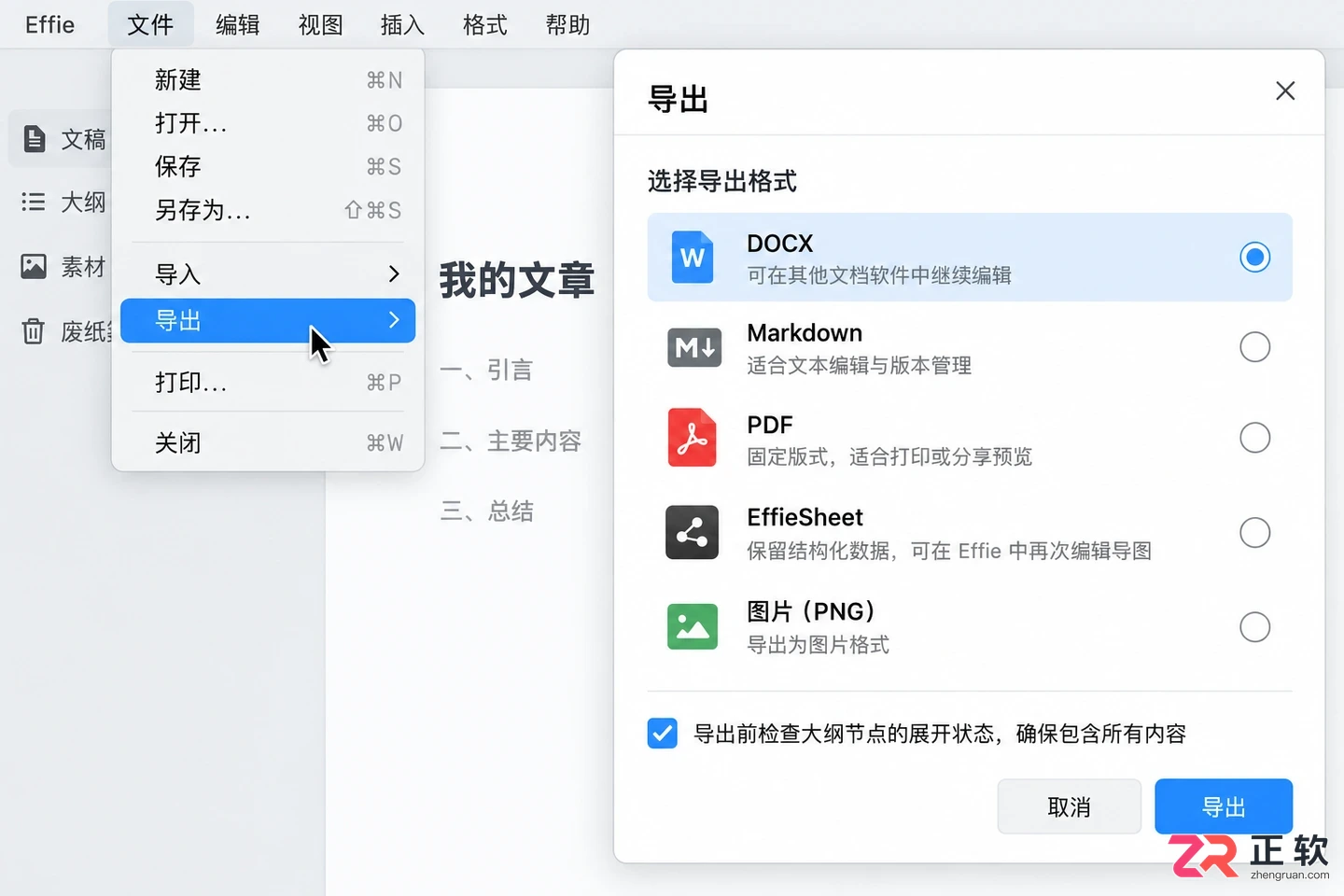
Task: Click the 废纸篓 trash icon in sidebar
Action: (x=34, y=330)
